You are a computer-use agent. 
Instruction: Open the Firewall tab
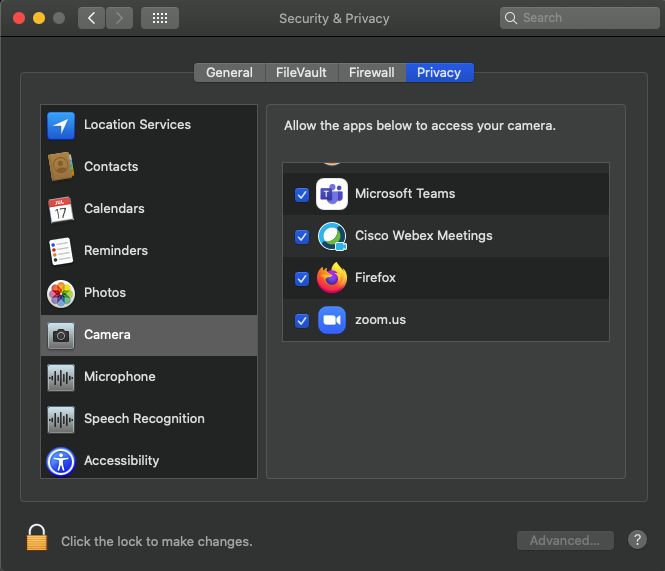coord(372,73)
